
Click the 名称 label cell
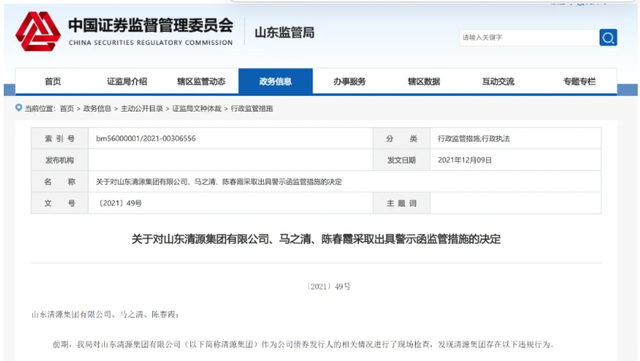[60, 182]
